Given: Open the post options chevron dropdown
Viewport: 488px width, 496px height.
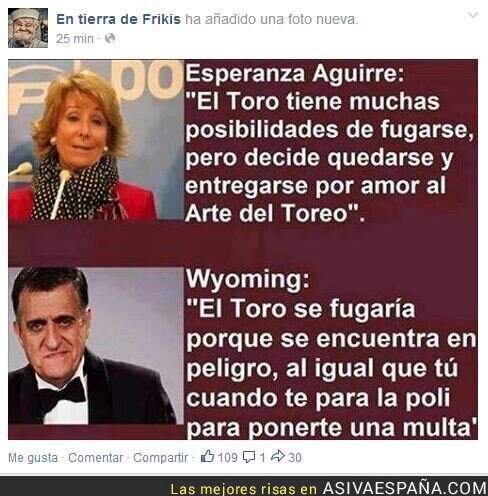Looking at the screenshot, I should point(473,15).
